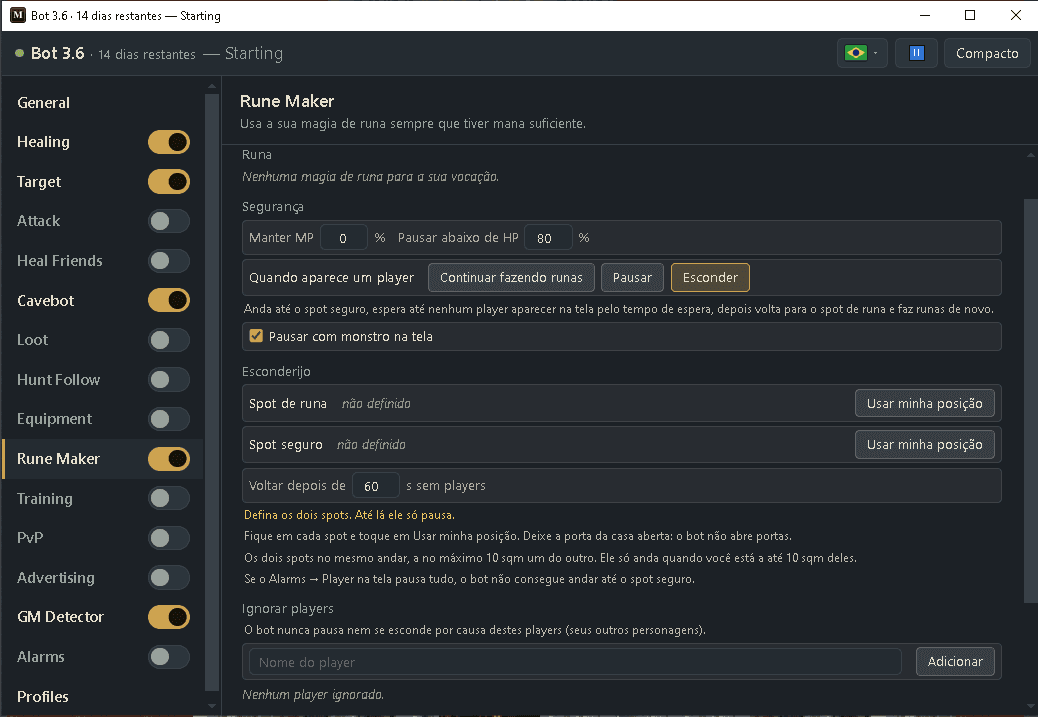The height and width of the screenshot is (717, 1038).
Task: Open the Attack section label
Action: pos(38,221)
